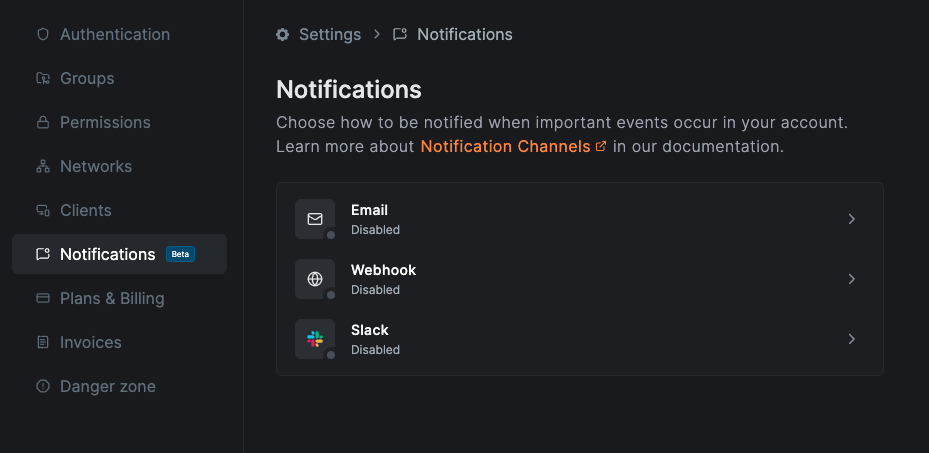Click the Slack channel title
The width and height of the screenshot is (929, 453).
(x=370, y=330)
